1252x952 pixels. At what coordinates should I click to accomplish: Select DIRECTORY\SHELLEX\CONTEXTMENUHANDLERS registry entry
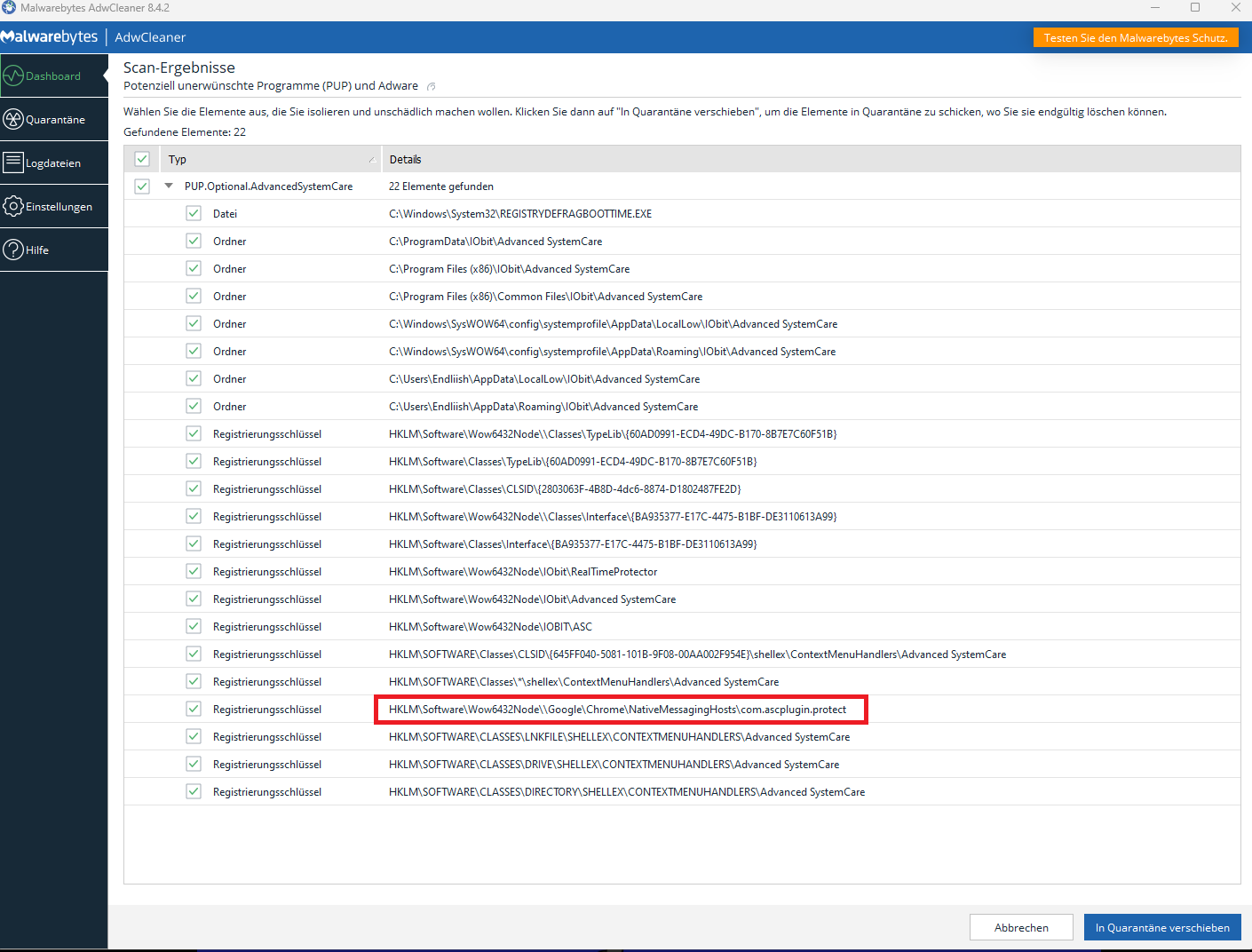click(627, 792)
